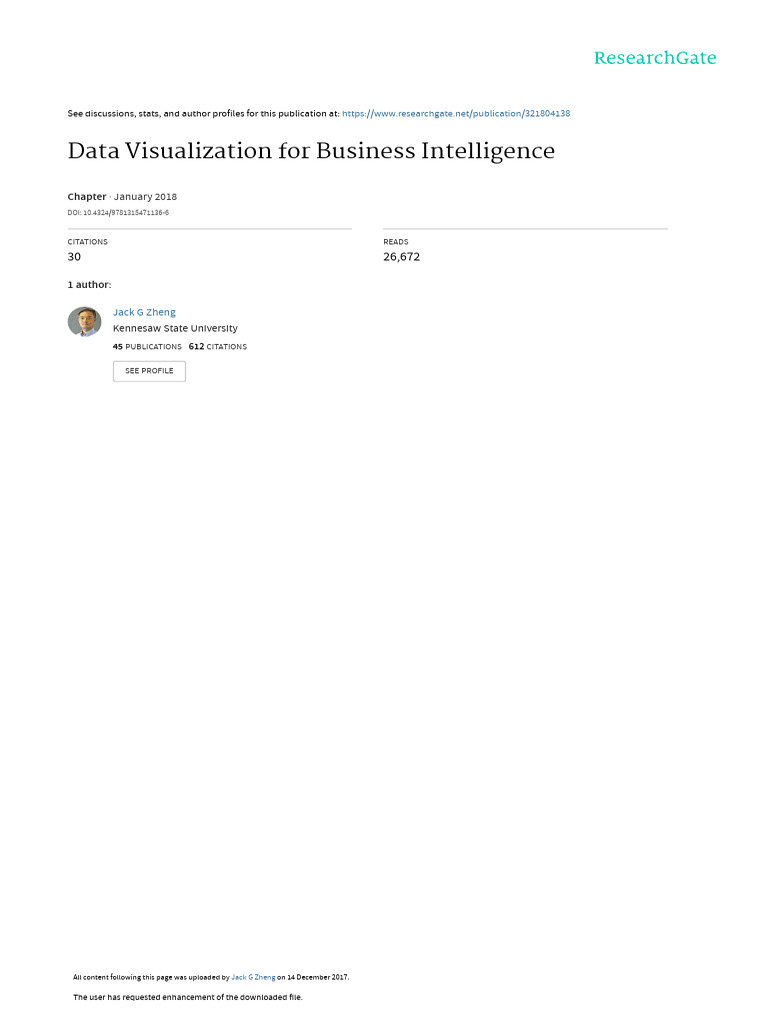Open Jack G Zheng author name link
Viewport: 768px width, 1024px height.
(x=144, y=312)
